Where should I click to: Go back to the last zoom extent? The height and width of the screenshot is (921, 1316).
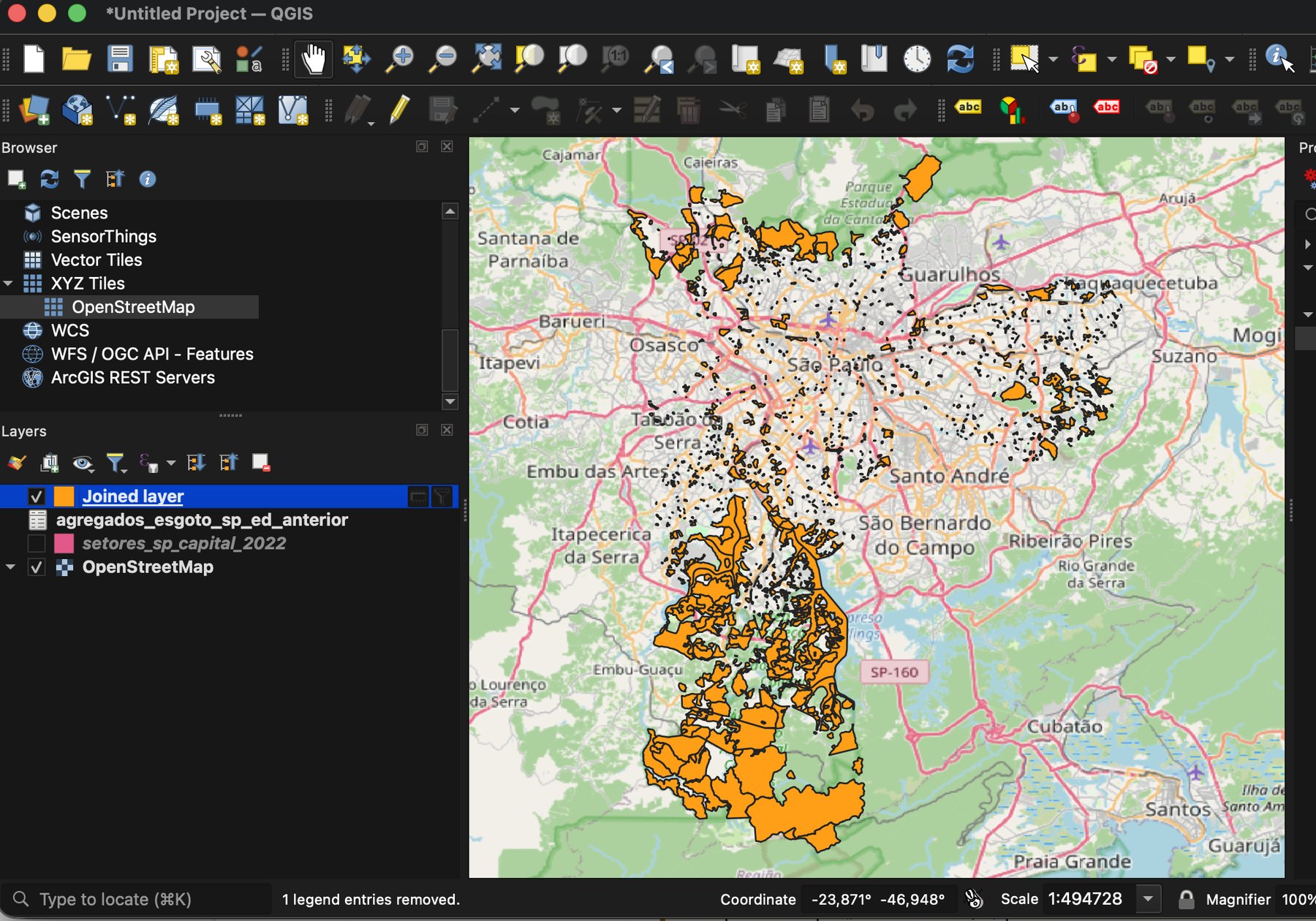[x=660, y=58]
